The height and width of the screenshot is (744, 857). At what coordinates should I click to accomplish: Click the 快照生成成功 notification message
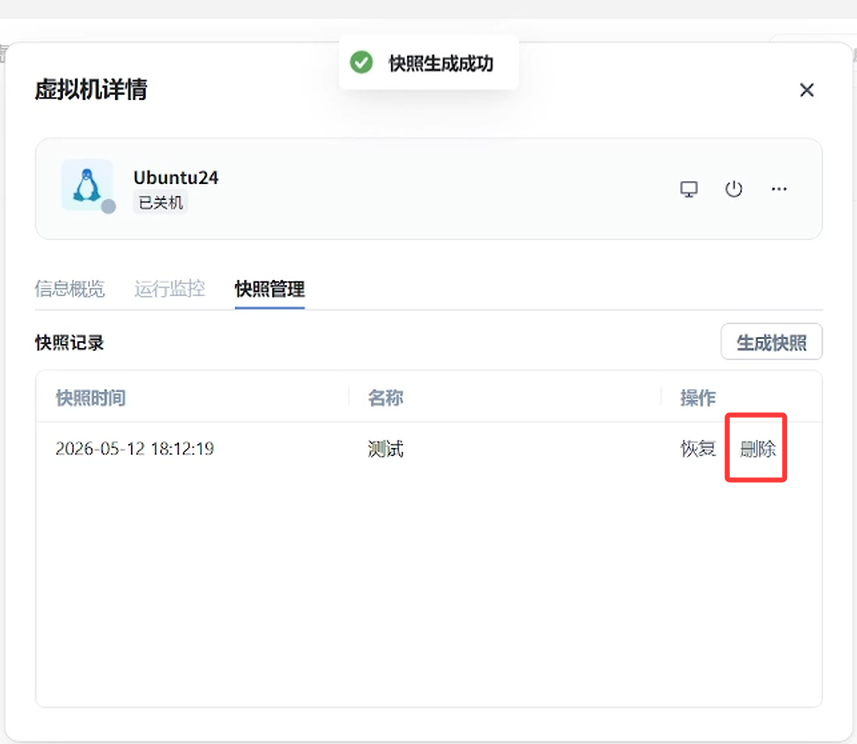point(441,63)
